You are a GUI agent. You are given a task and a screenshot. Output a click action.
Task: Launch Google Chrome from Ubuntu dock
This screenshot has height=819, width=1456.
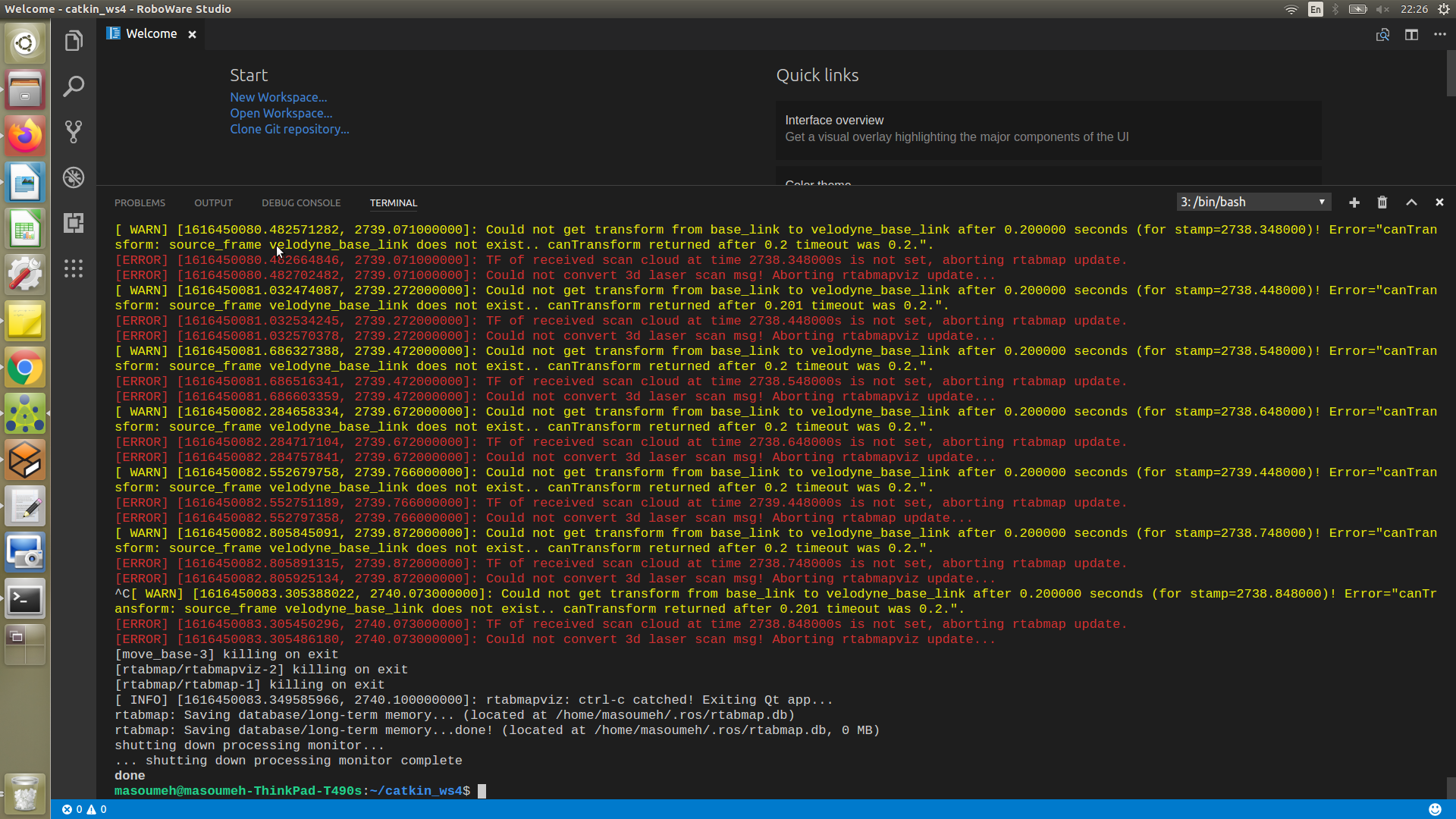(x=25, y=369)
